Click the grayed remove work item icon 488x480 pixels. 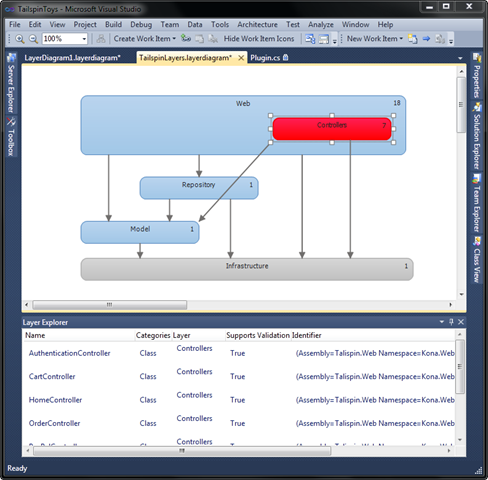click(213, 39)
